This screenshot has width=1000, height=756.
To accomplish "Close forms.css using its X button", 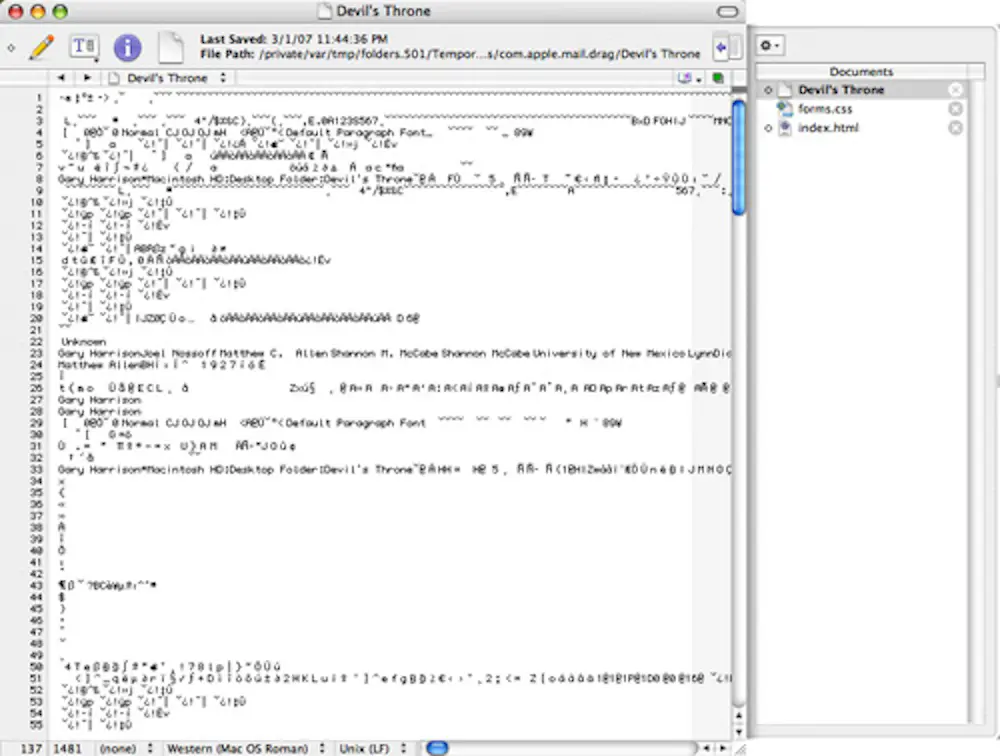I will click(x=955, y=108).
